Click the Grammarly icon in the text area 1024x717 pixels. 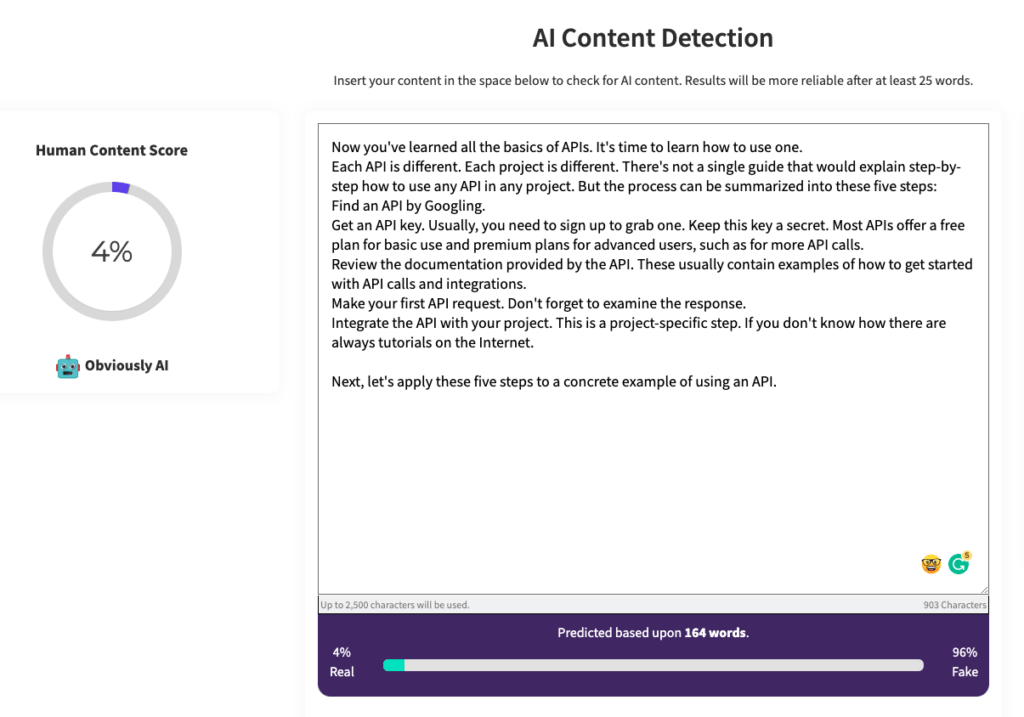(959, 563)
